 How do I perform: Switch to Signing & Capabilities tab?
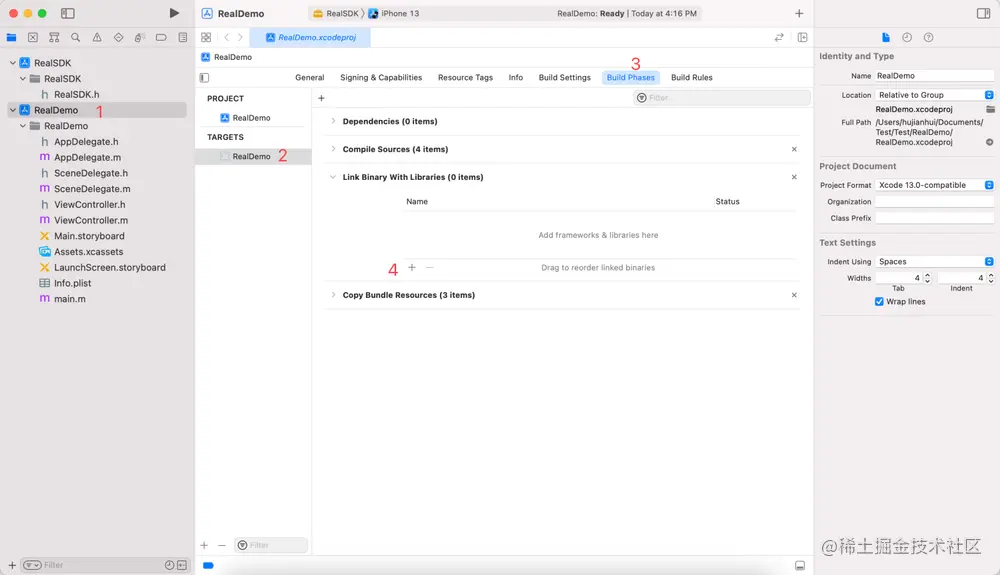pyautogui.click(x=381, y=78)
